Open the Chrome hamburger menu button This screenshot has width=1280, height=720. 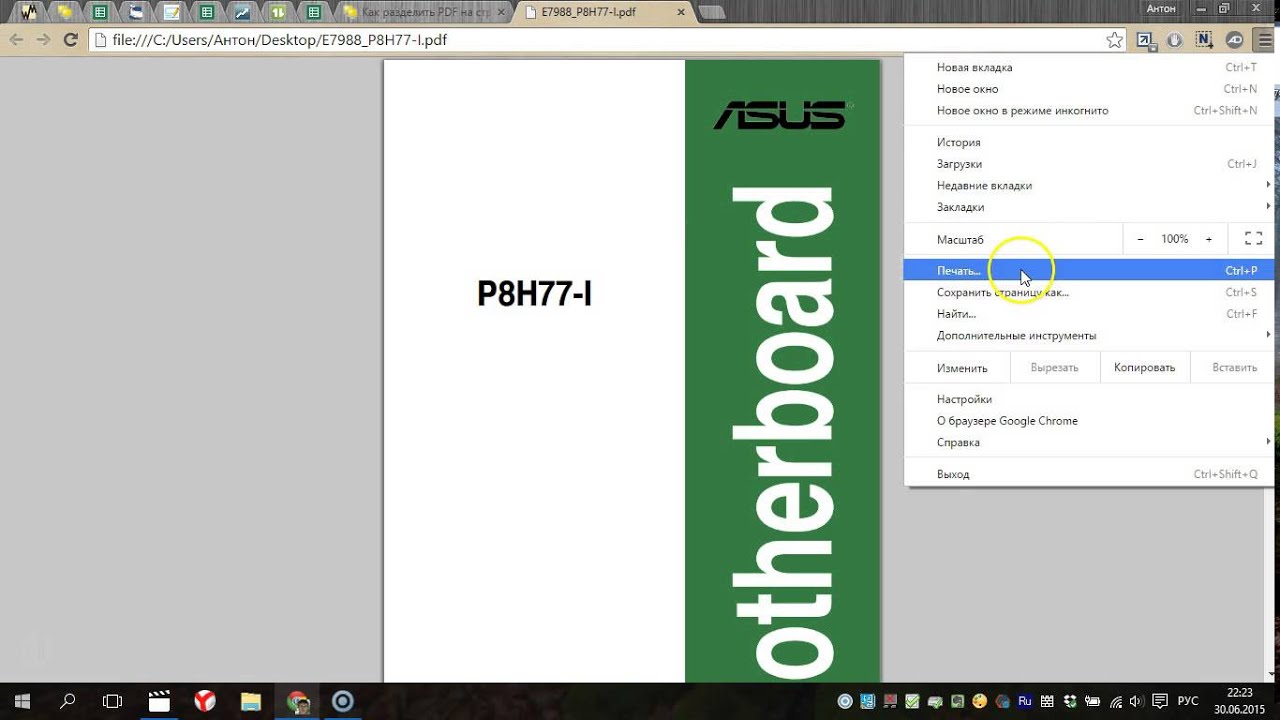pos(1265,40)
